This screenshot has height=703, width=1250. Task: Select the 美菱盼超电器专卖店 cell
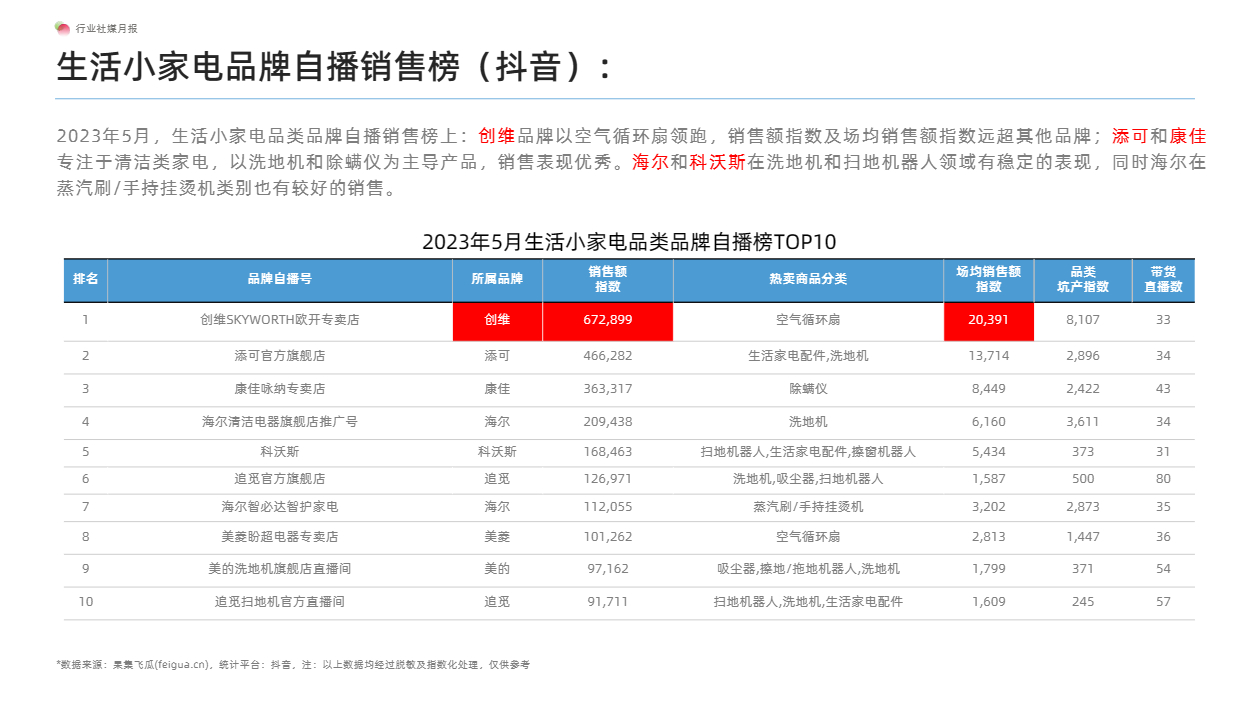point(280,537)
